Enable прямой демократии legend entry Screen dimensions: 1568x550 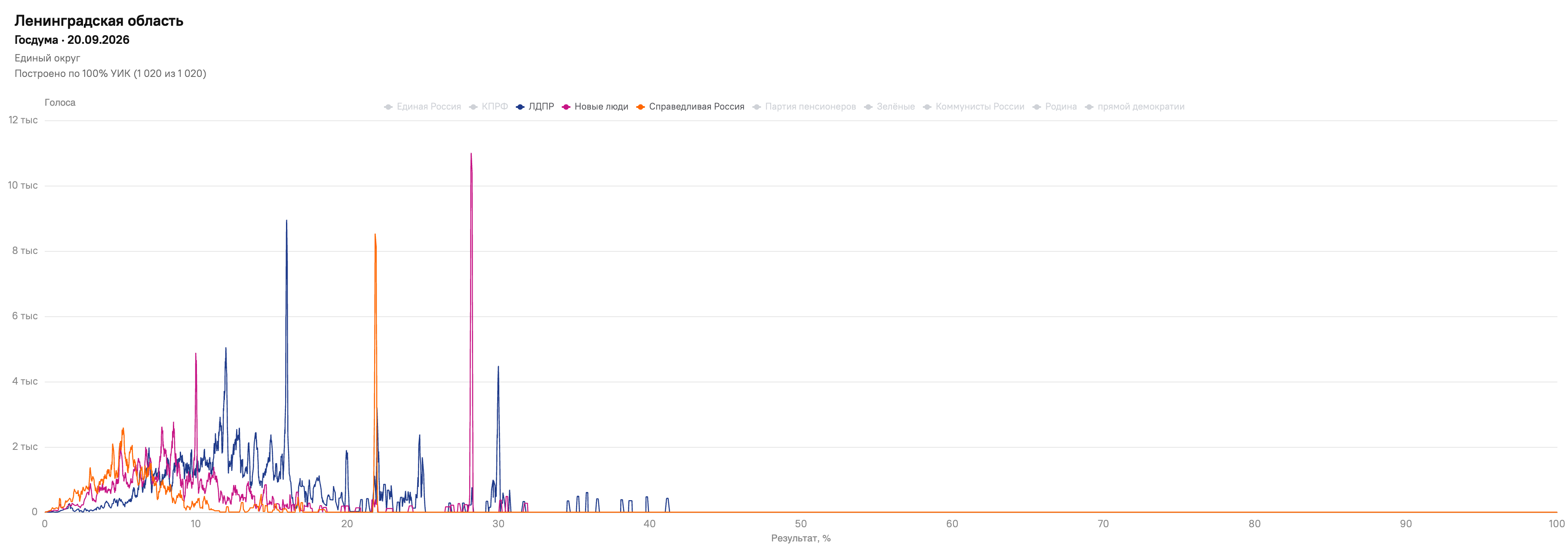coord(1134,107)
